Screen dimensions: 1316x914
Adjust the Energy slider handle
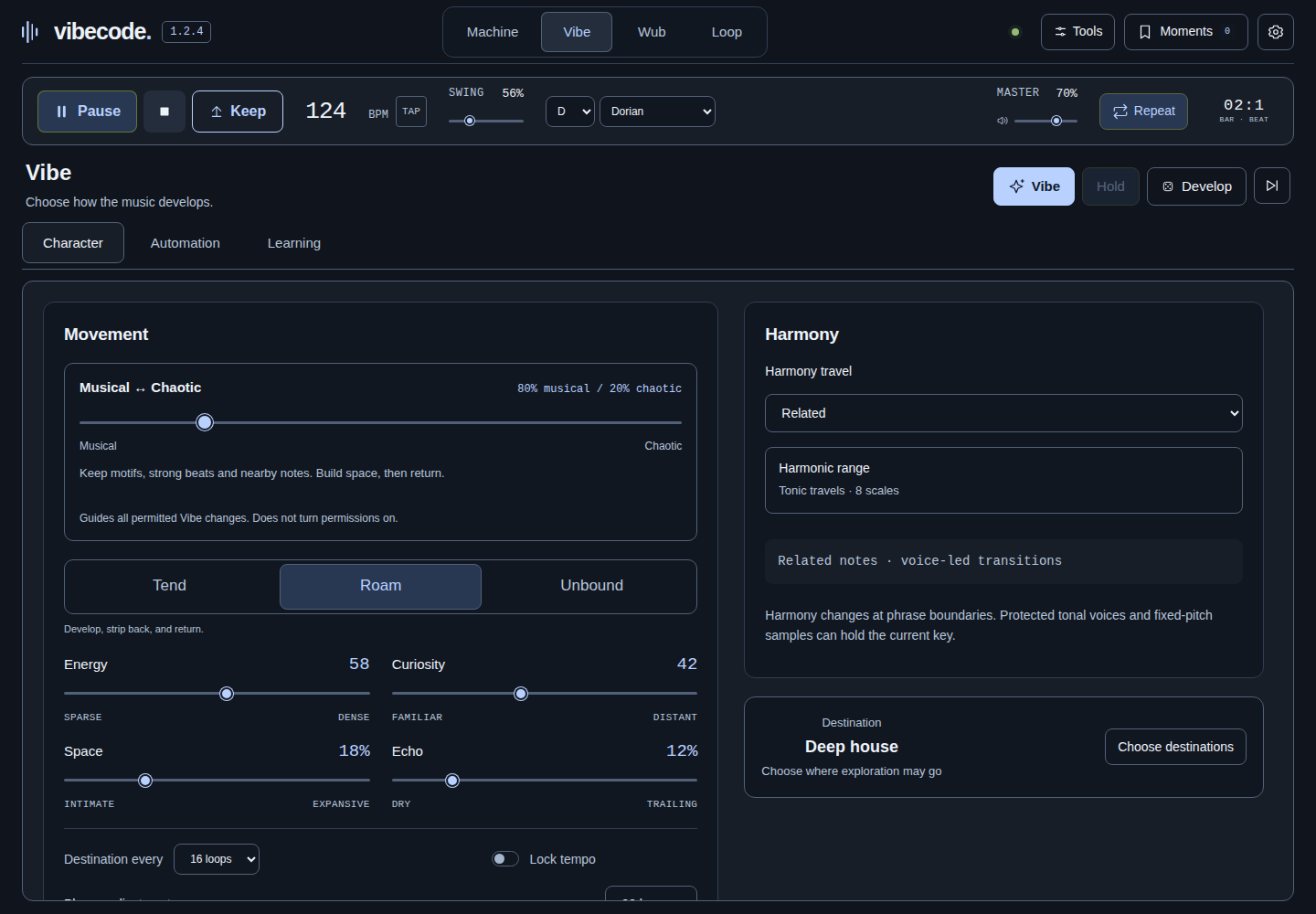tap(227, 694)
